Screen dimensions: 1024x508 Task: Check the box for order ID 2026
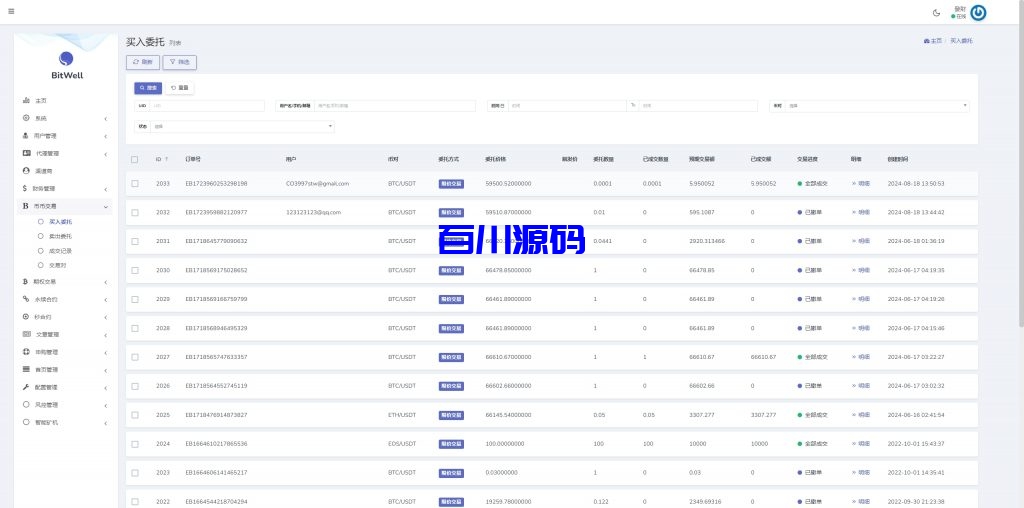135,386
